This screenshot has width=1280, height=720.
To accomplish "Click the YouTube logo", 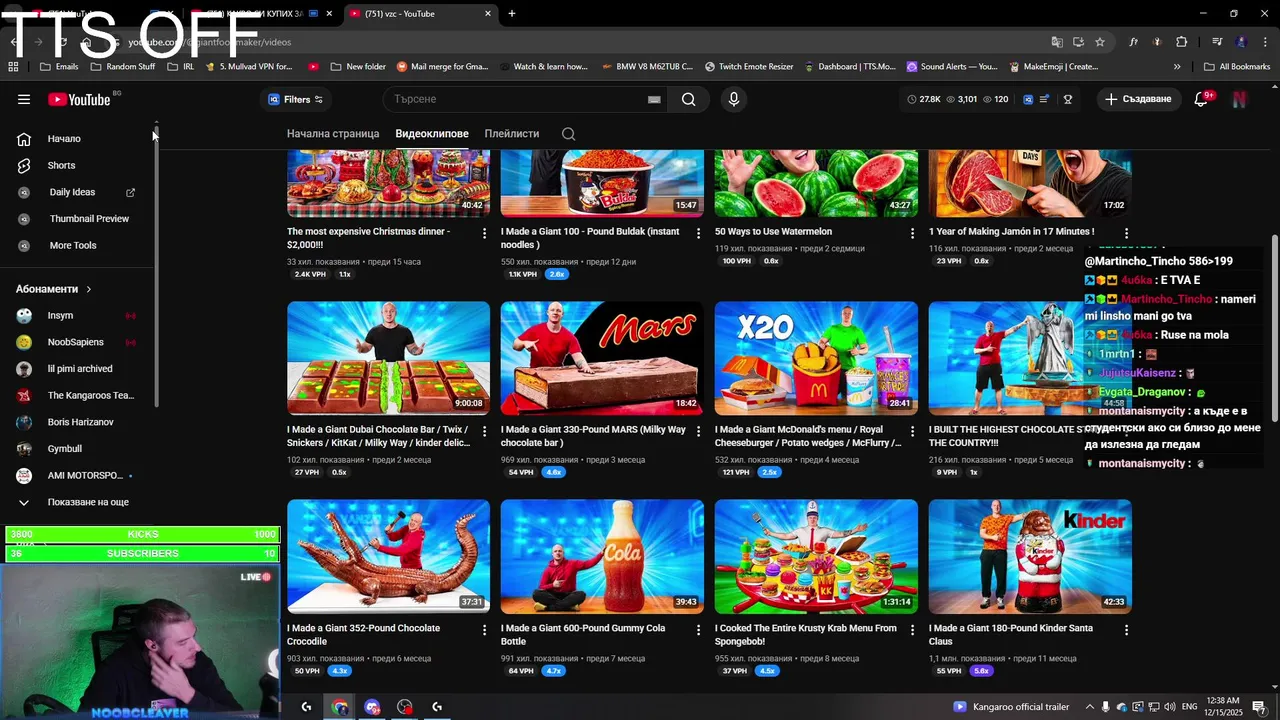I will point(80,99).
